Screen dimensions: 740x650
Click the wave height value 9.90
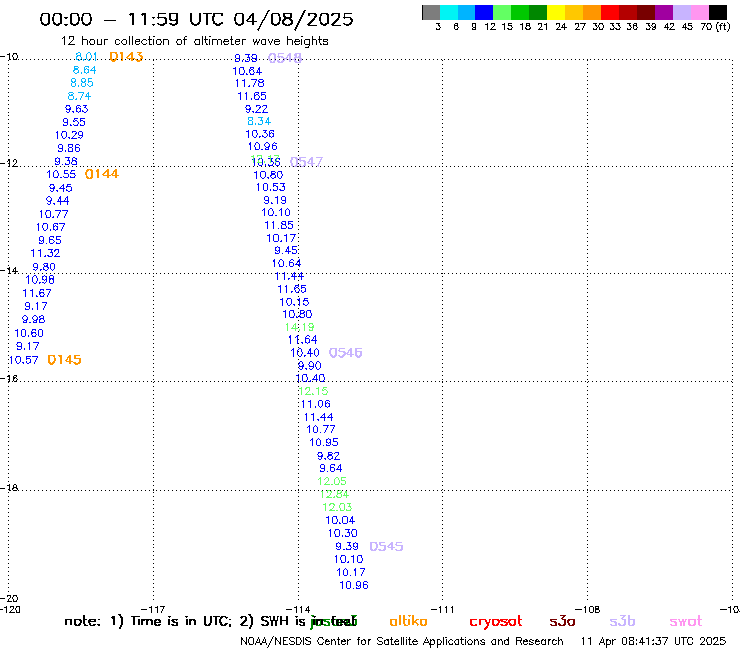[x=310, y=366]
